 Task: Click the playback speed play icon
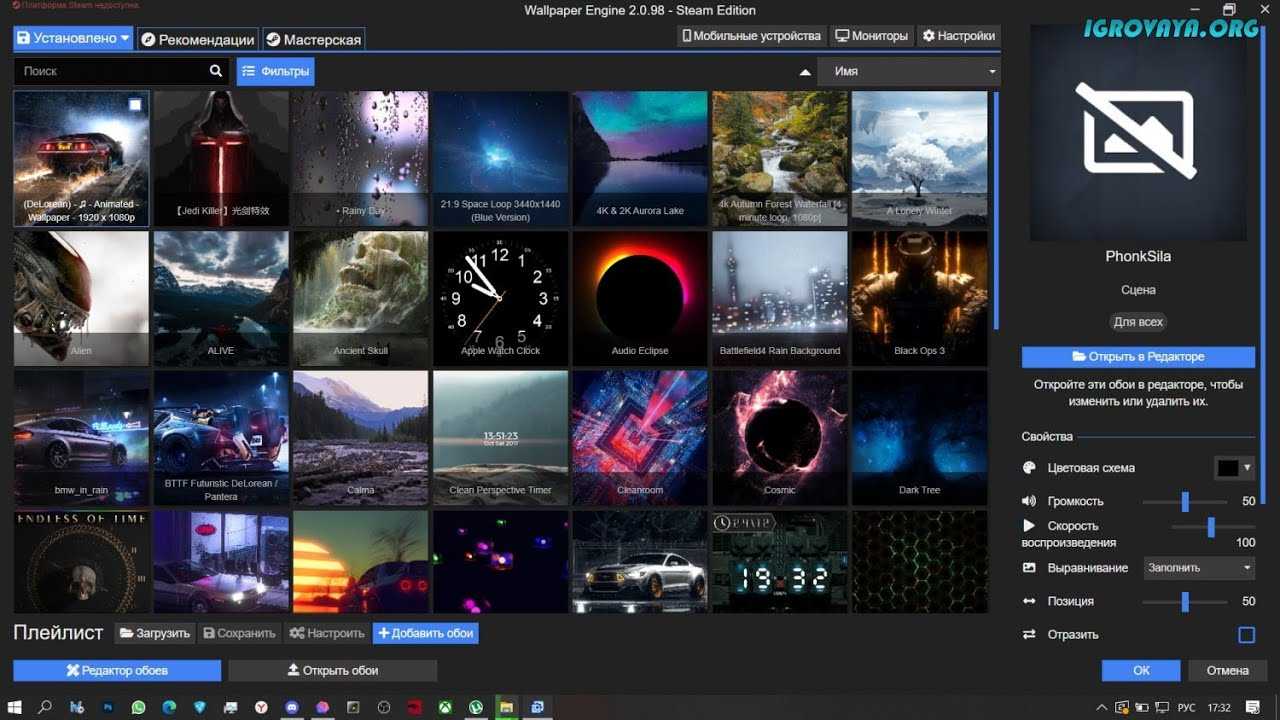[1029, 525]
